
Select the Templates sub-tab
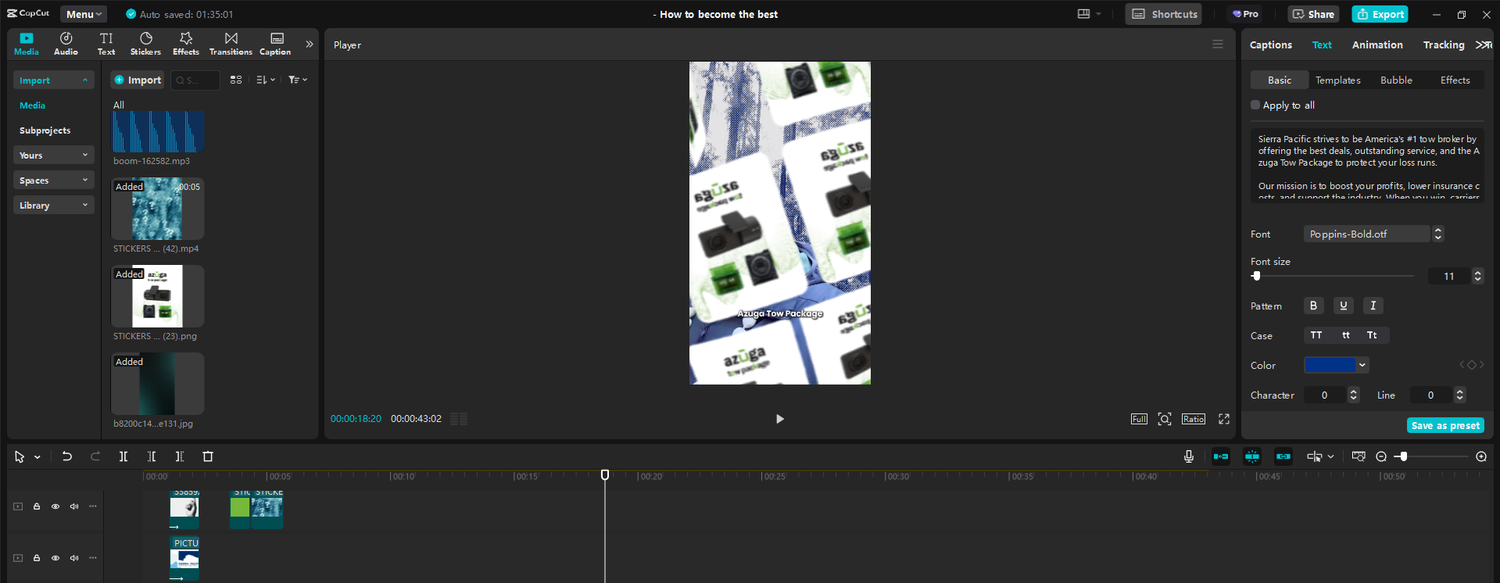[1337, 80]
